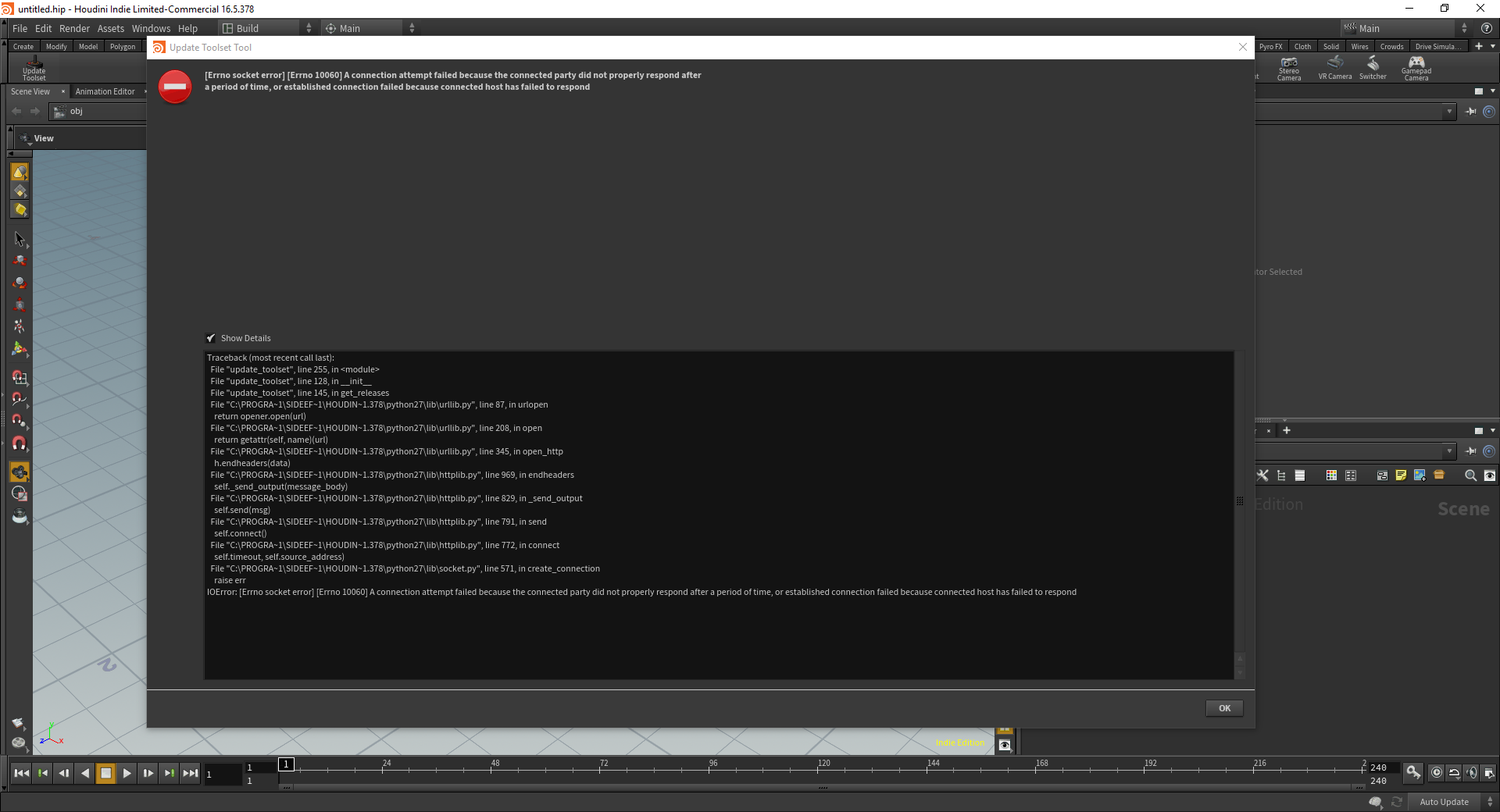Close the Update Toolset Tool dialog

click(x=1243, y=47)
